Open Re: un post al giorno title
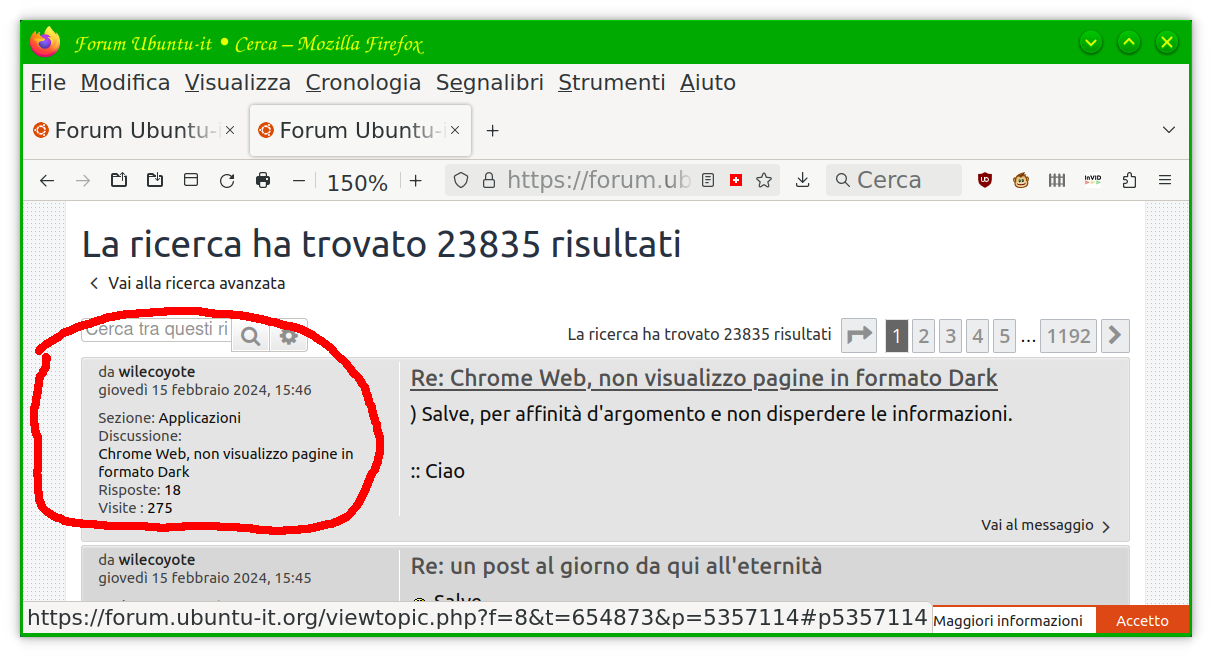Image resolution: width=1212 pixels, height=657 pixels. click(616, 566)
